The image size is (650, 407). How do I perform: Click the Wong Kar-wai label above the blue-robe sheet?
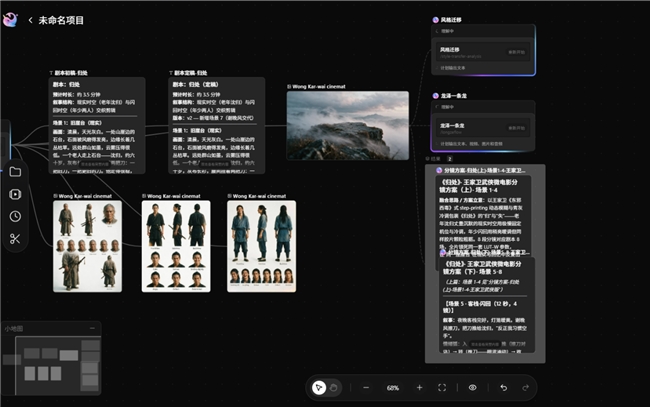tap(259, 196)
